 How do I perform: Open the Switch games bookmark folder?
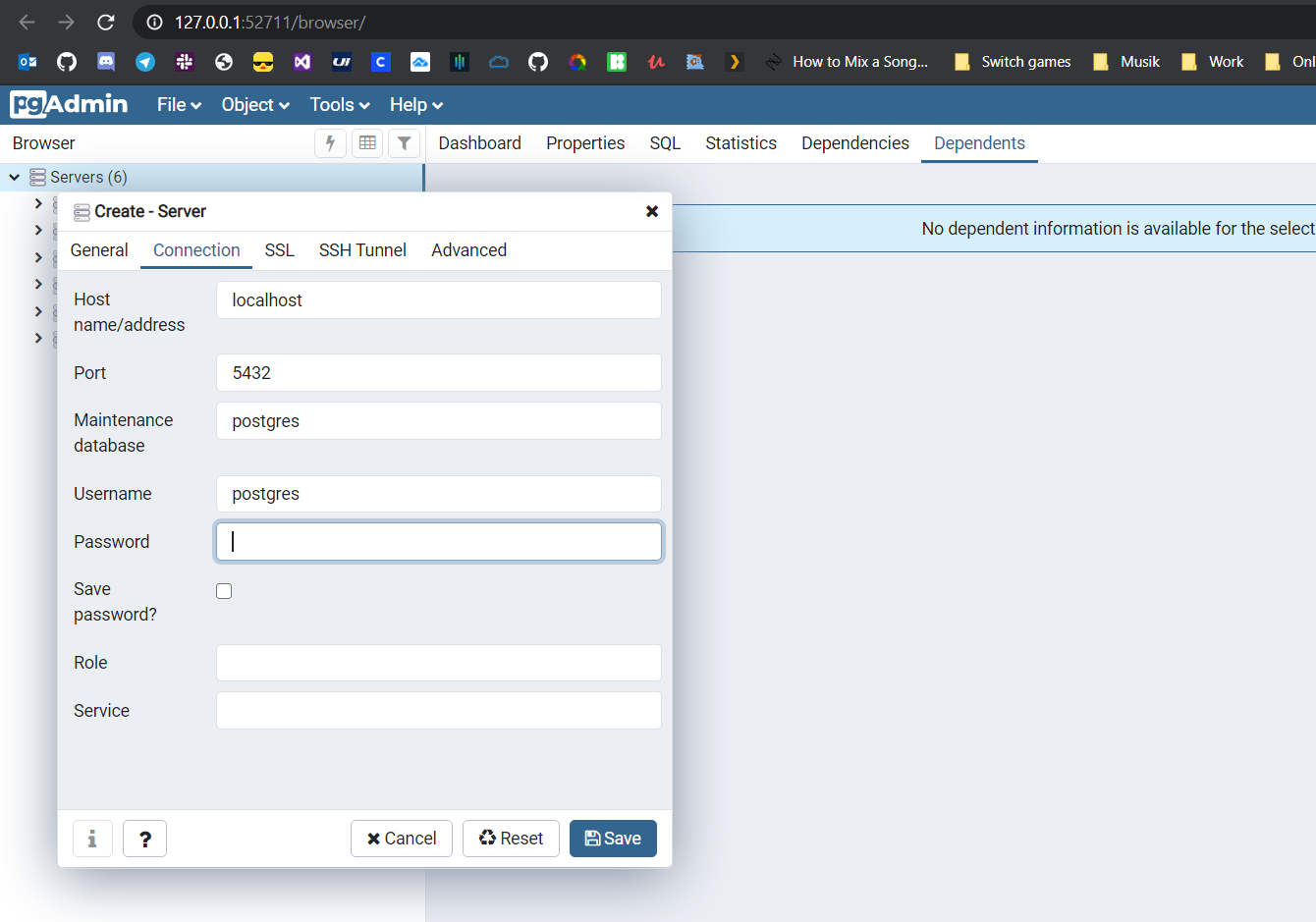[x=1013, y=62]
